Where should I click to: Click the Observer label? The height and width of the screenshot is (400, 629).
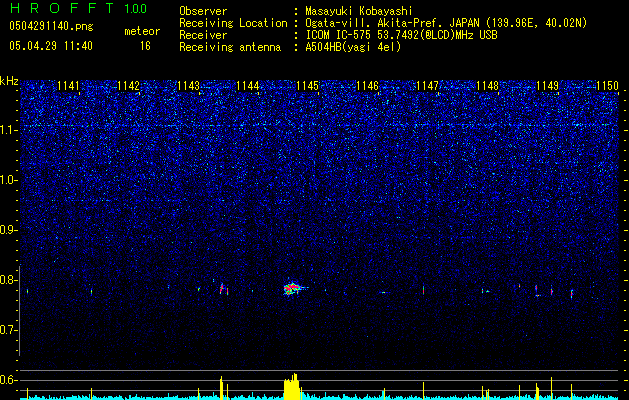pos(203,11)
